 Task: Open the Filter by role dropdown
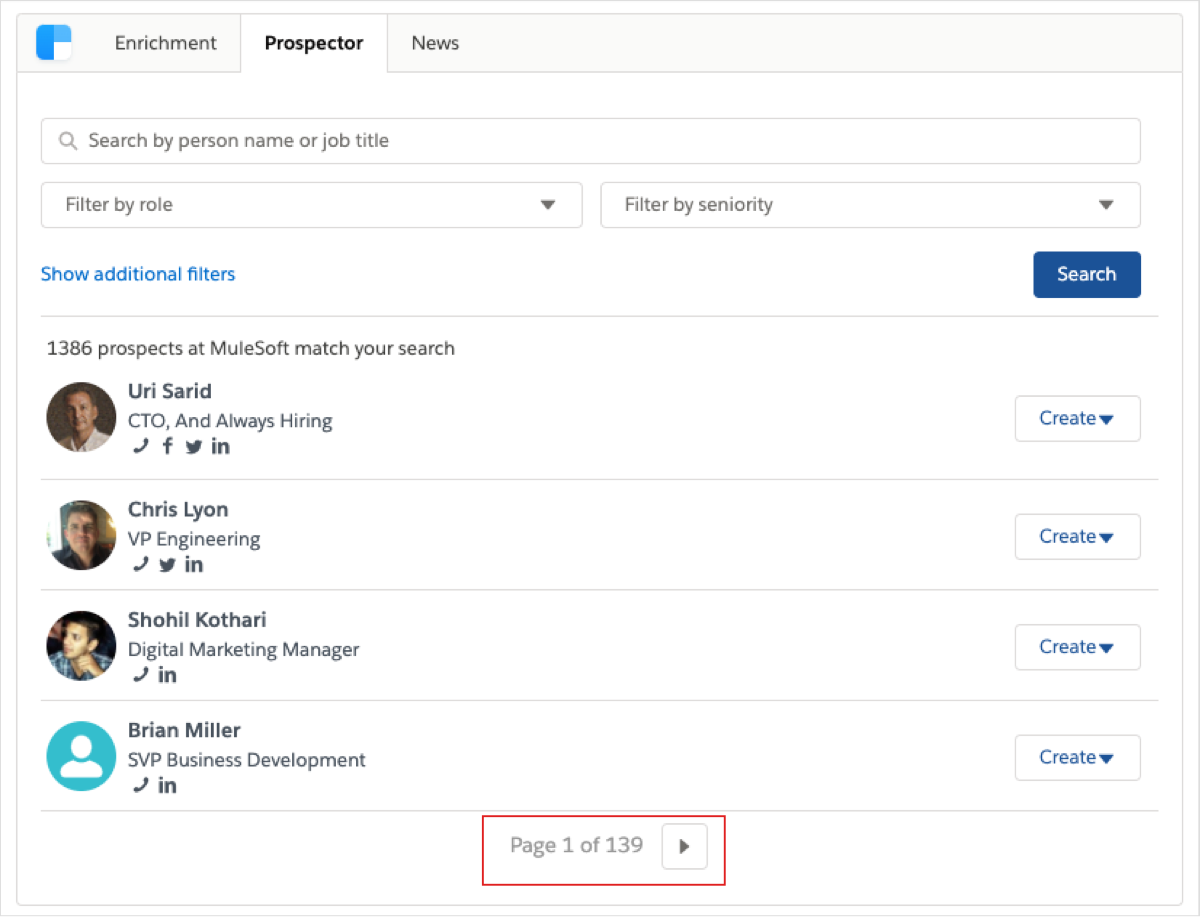(311, 205)
